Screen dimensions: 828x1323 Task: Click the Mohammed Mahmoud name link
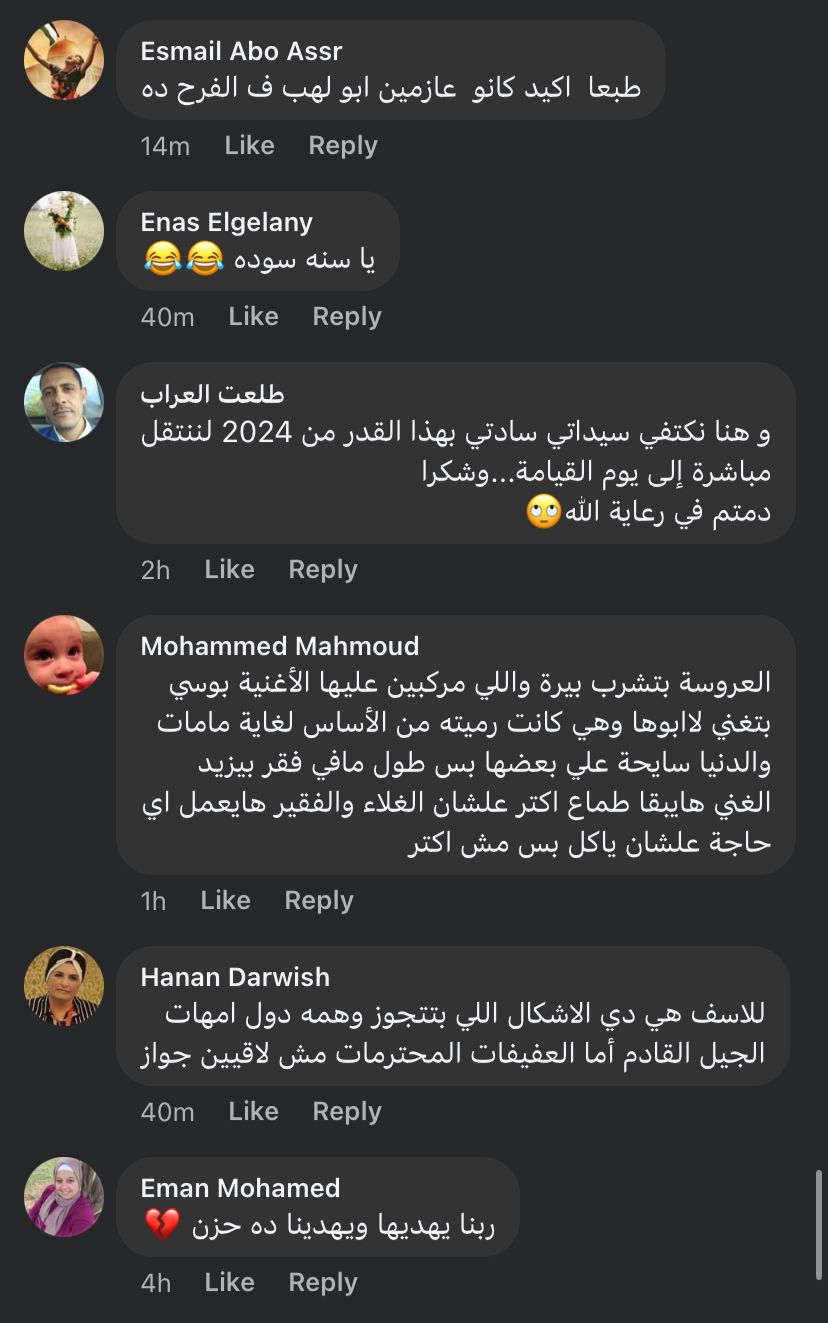tap(279, 646)
